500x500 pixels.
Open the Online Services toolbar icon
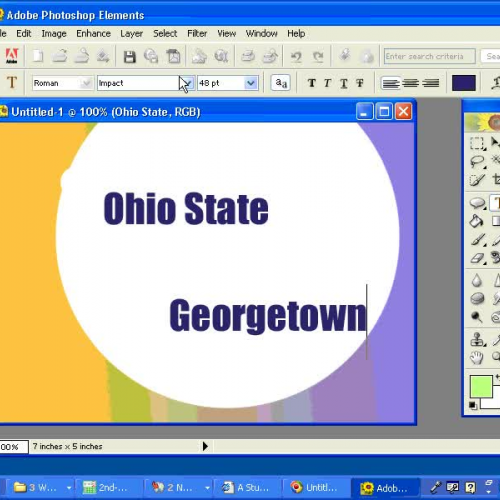tap(221, 56)
